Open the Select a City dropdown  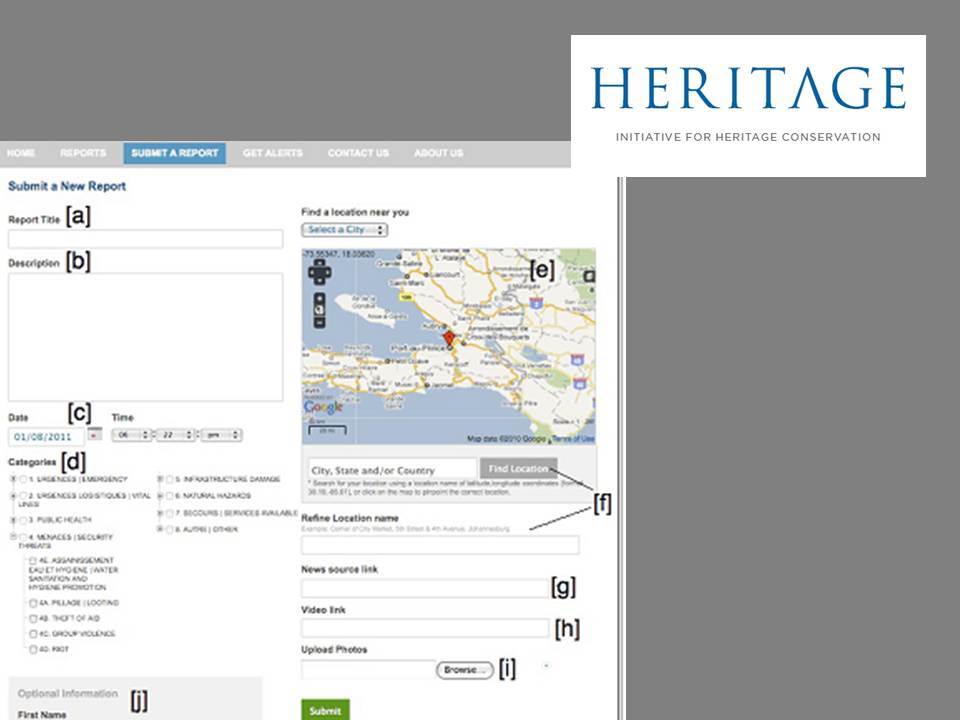click(x=345, y=230)
